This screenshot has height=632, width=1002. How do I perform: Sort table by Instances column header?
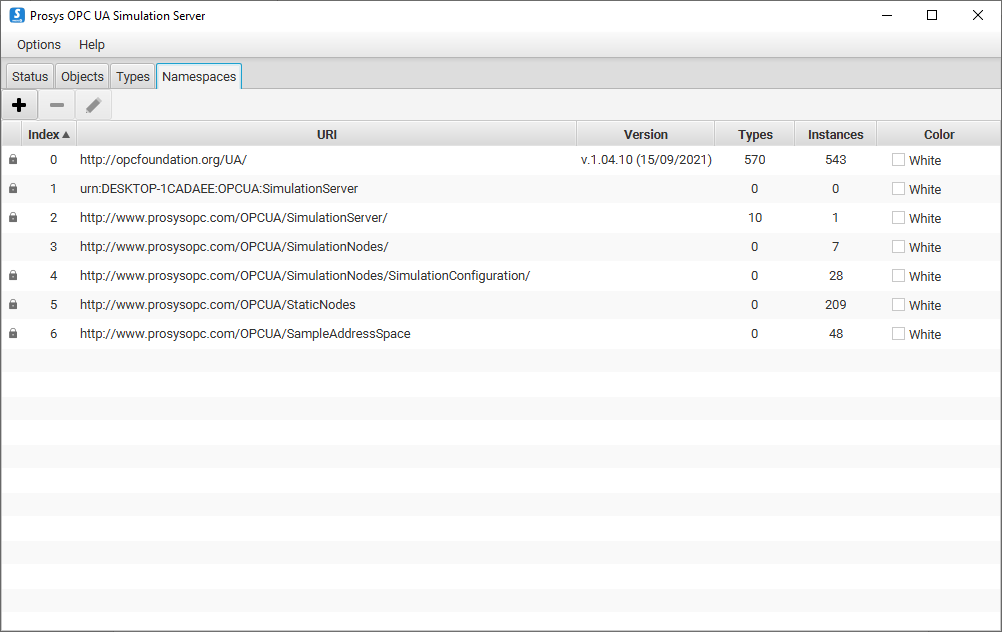tap(835, 134)
